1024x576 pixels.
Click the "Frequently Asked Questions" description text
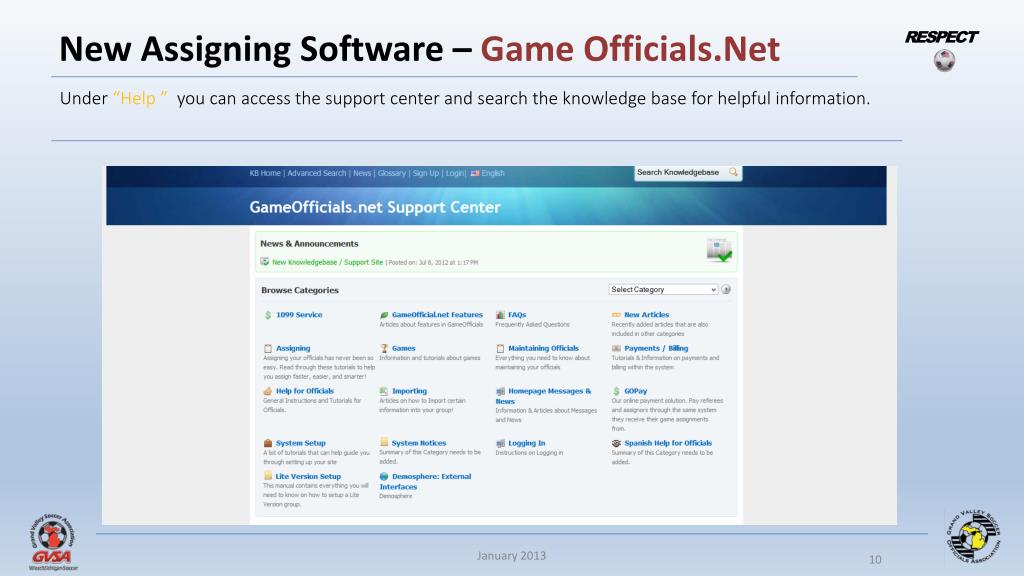[532, 325]
